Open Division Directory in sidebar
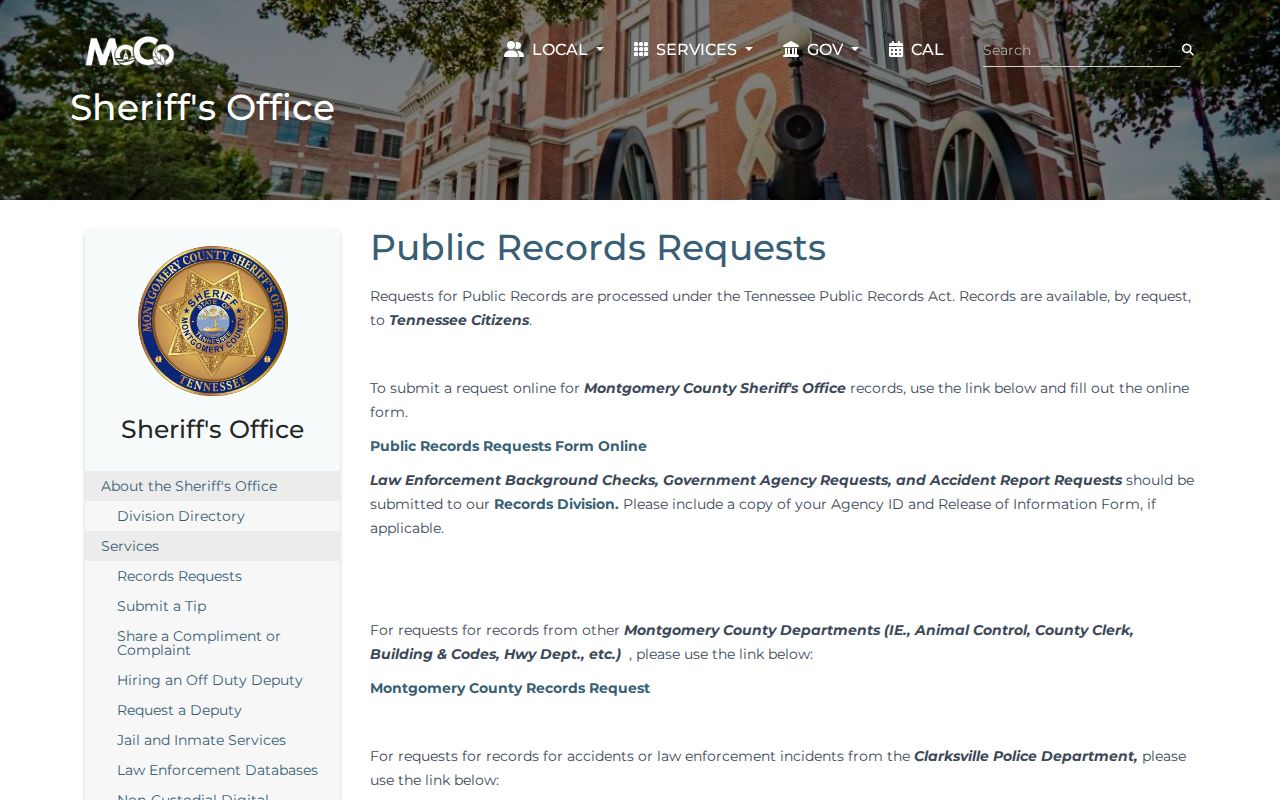The image size is (1280, 800). [x=212, y=516]
